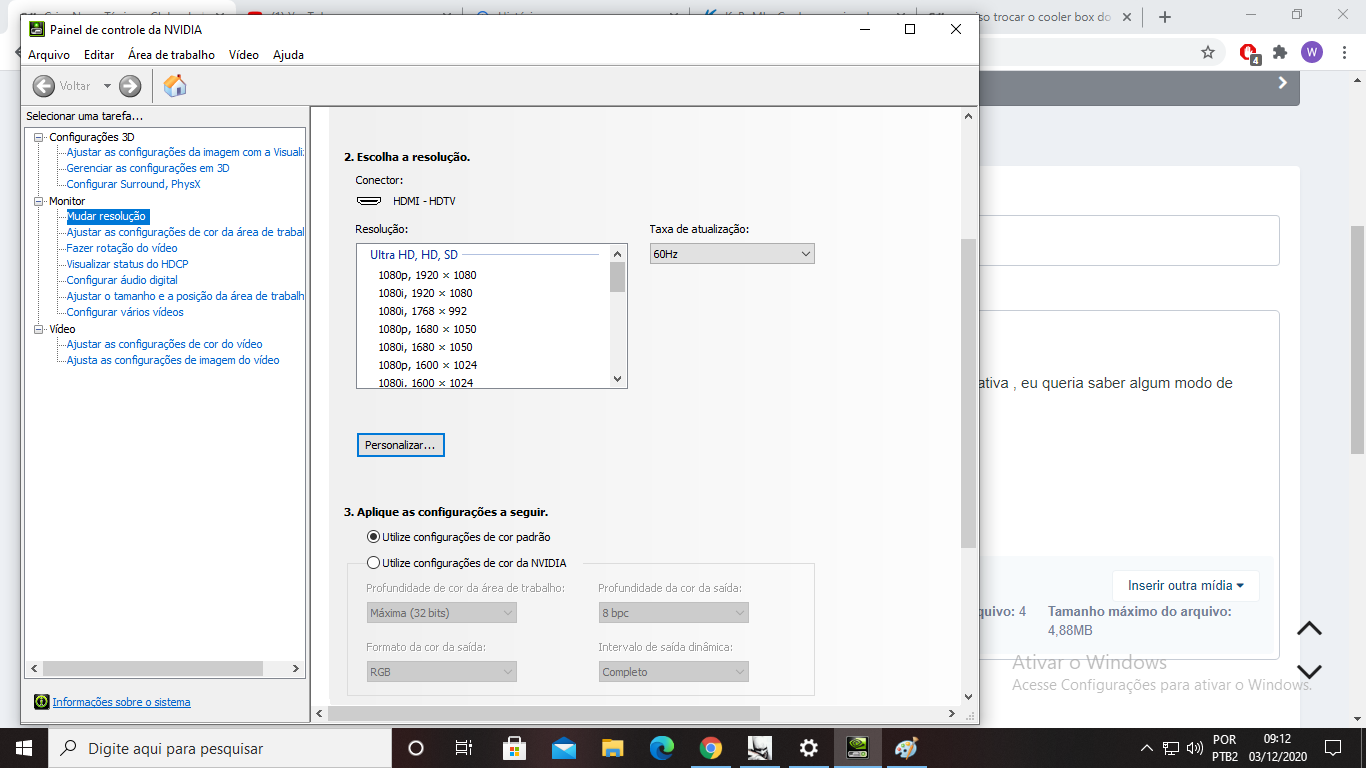Click the system information icon at bottom left

click(41, 702)
